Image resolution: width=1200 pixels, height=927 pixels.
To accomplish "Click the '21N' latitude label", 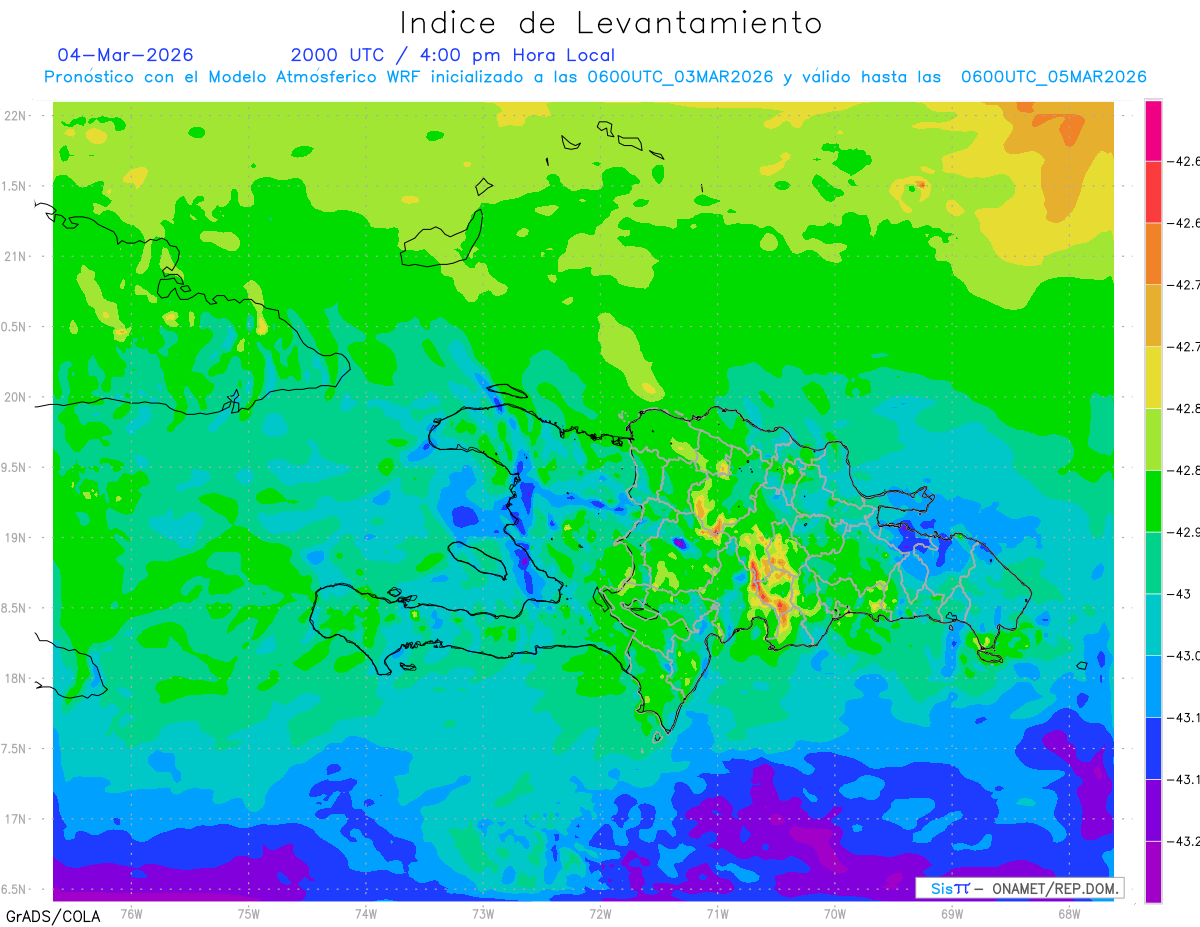I will click(x=16, y=256).
